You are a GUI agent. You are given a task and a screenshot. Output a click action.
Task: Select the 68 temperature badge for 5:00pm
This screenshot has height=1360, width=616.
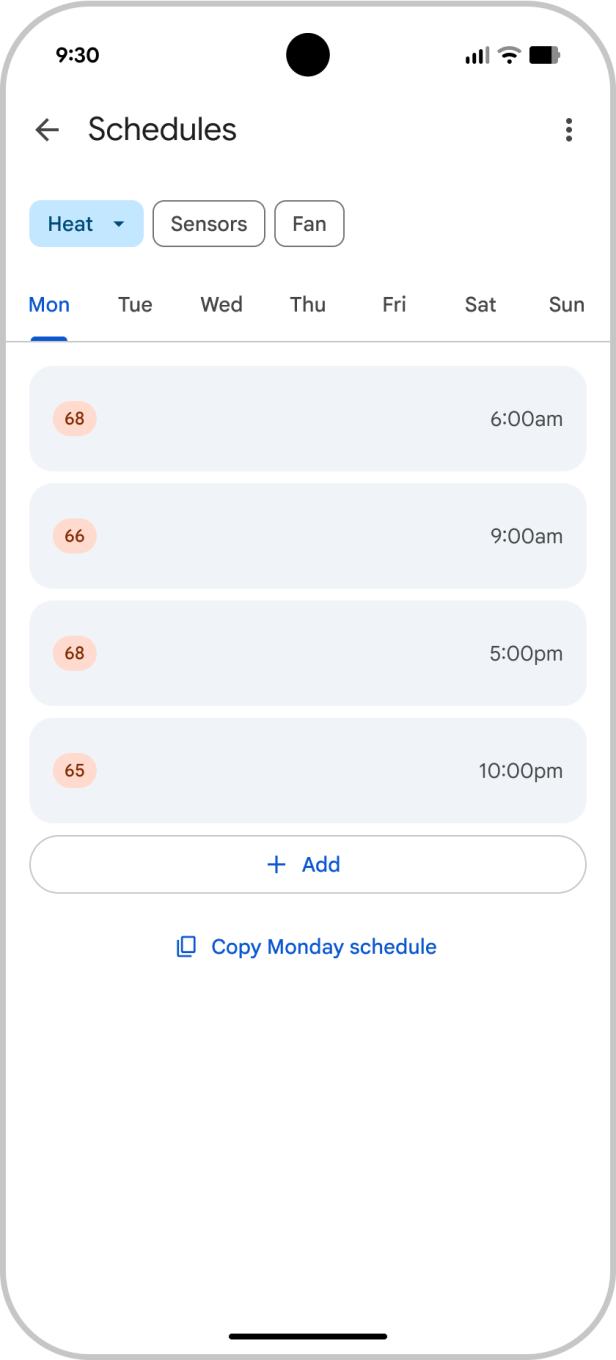[x=73, y=653]
